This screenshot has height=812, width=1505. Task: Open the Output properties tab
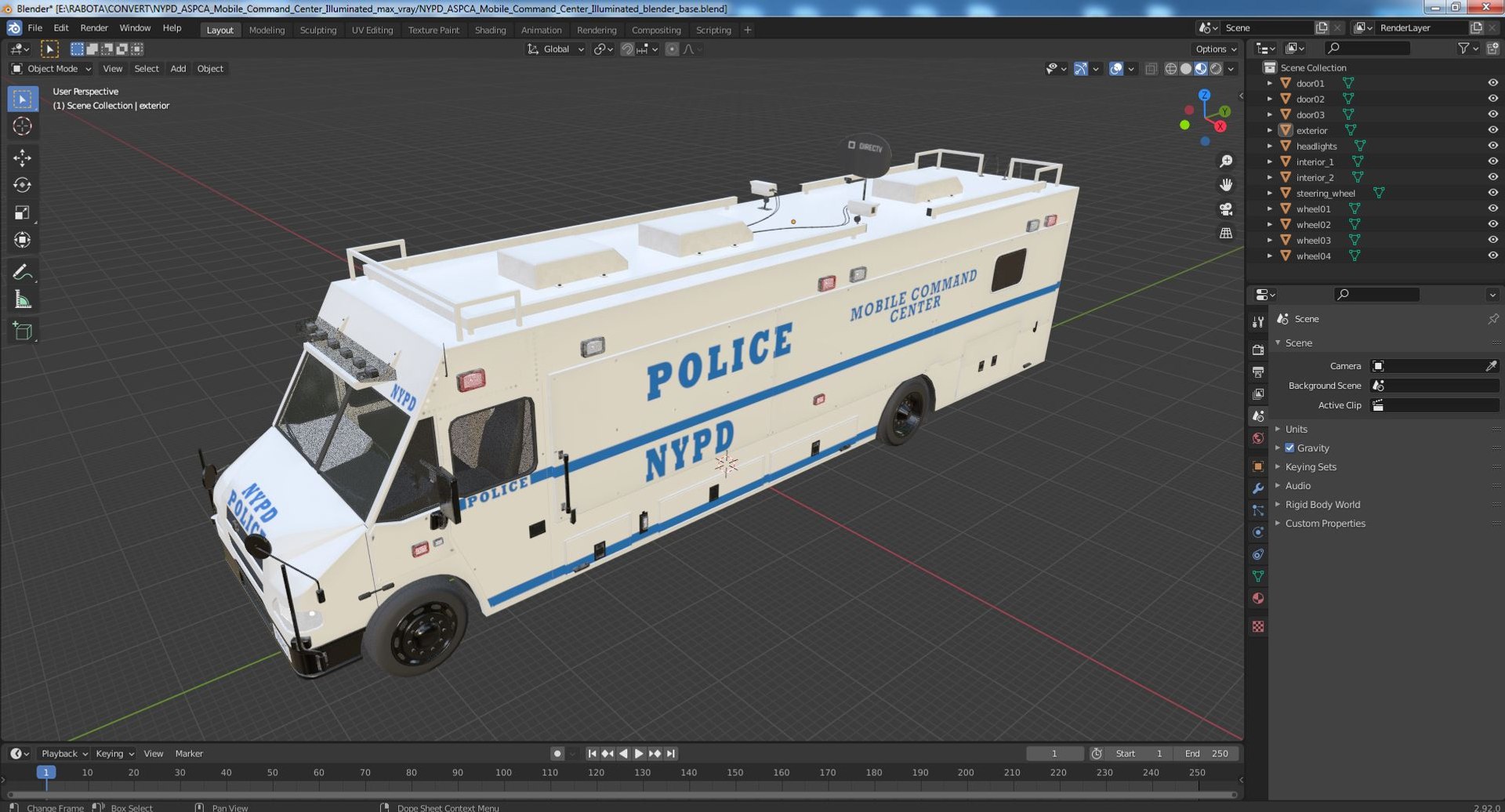[x=1258, y=372]
